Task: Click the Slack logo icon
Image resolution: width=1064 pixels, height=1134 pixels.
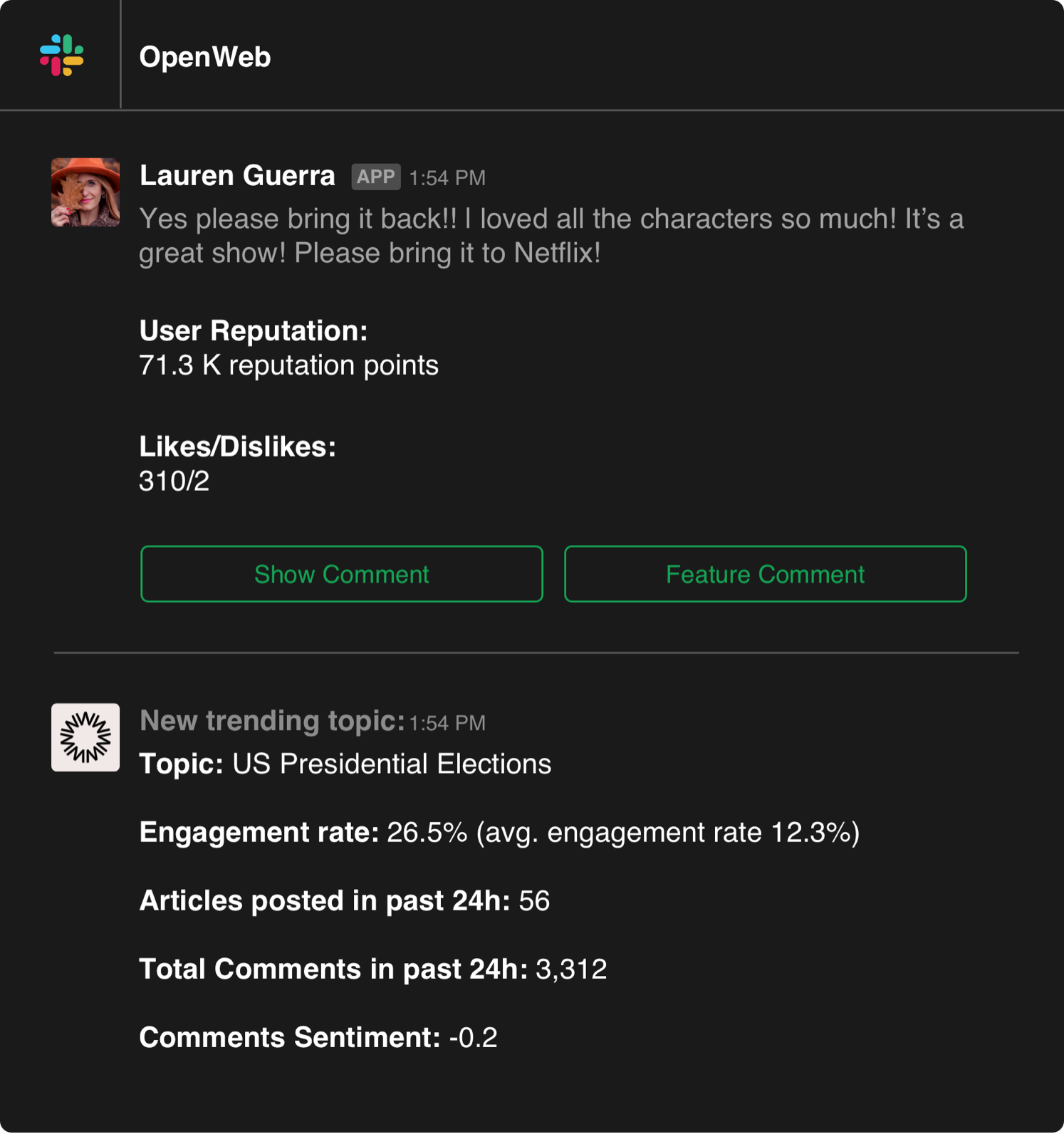Action: 62,56
